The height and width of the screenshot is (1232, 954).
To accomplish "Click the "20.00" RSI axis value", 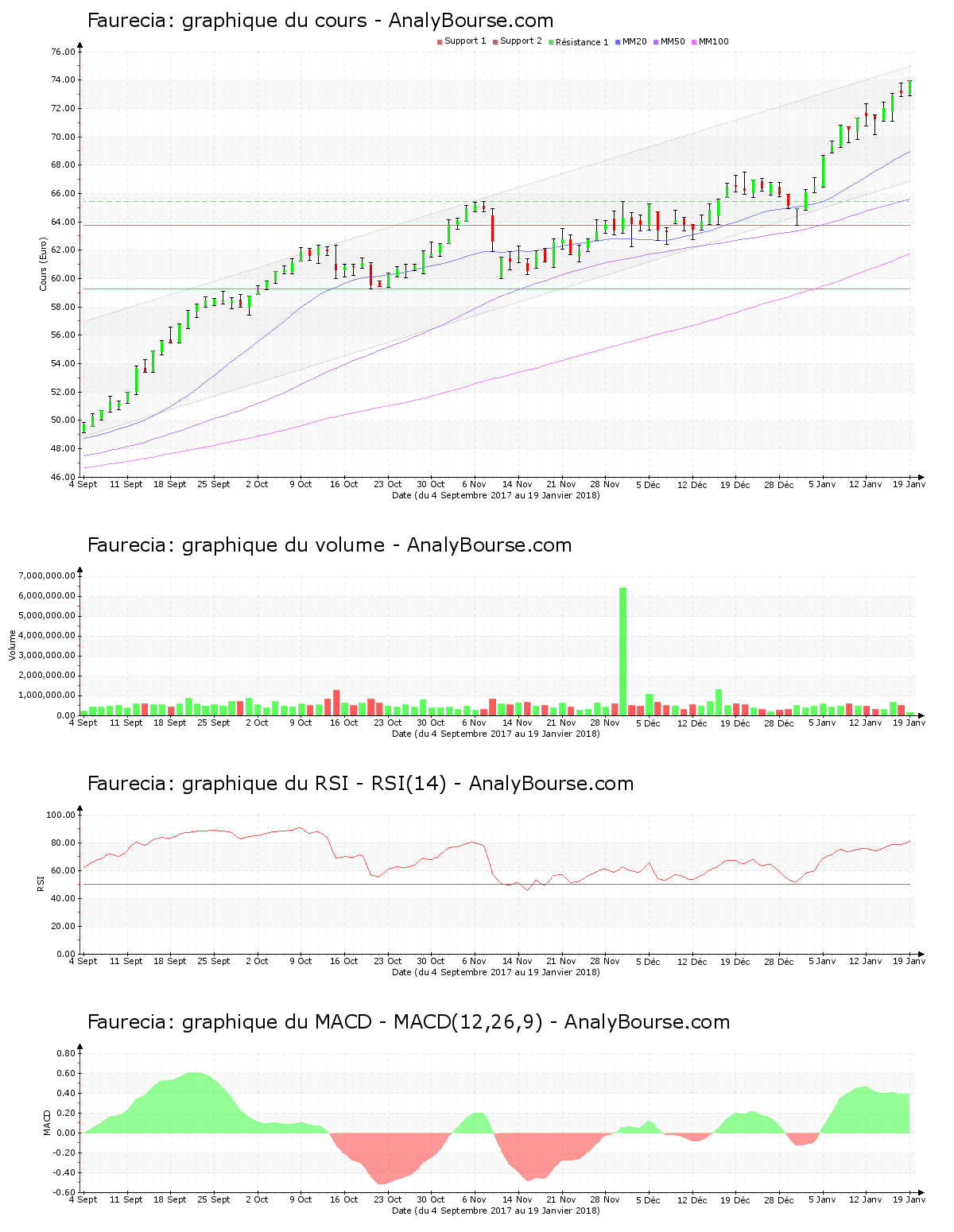I will click(63, 926).
